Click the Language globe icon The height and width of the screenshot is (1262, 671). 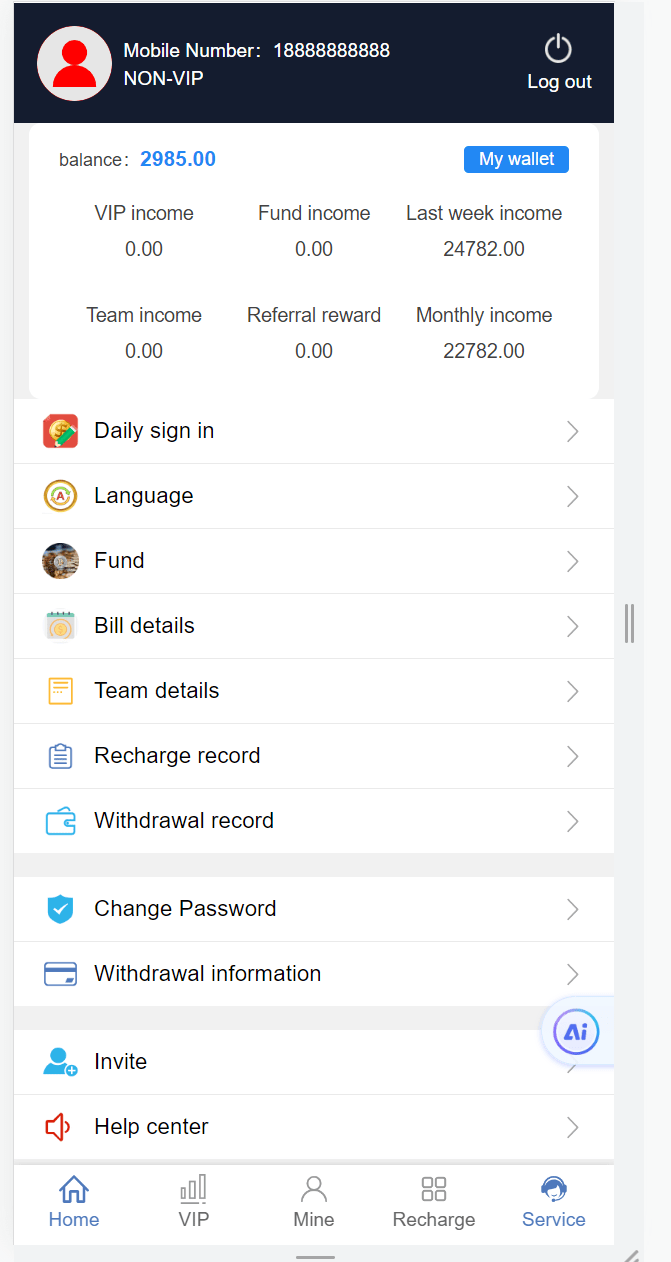click(60, 496)
